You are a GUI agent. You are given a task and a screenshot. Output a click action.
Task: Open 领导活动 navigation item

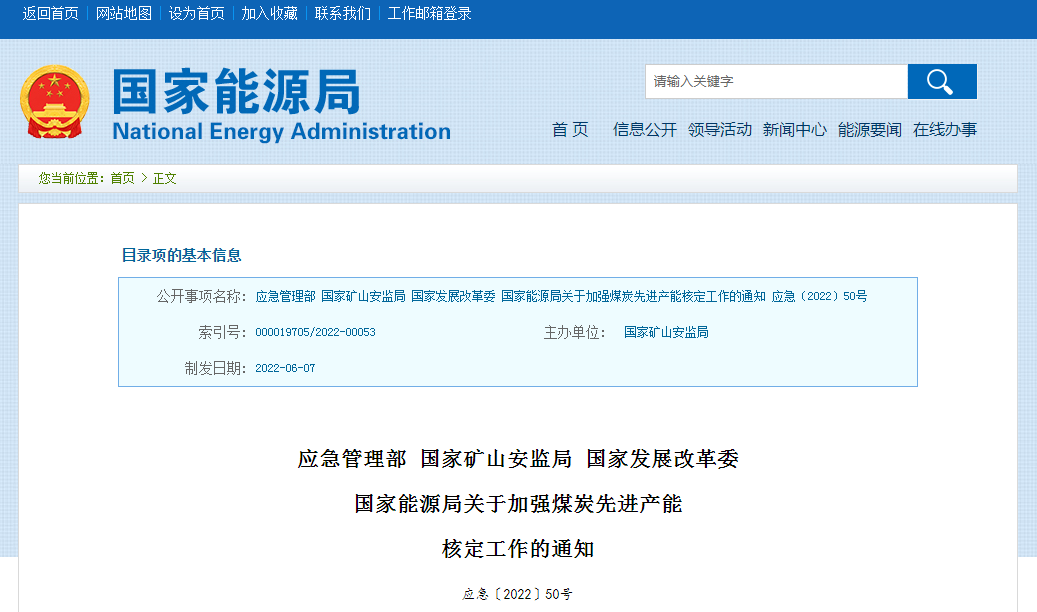[x=720, y=130]
